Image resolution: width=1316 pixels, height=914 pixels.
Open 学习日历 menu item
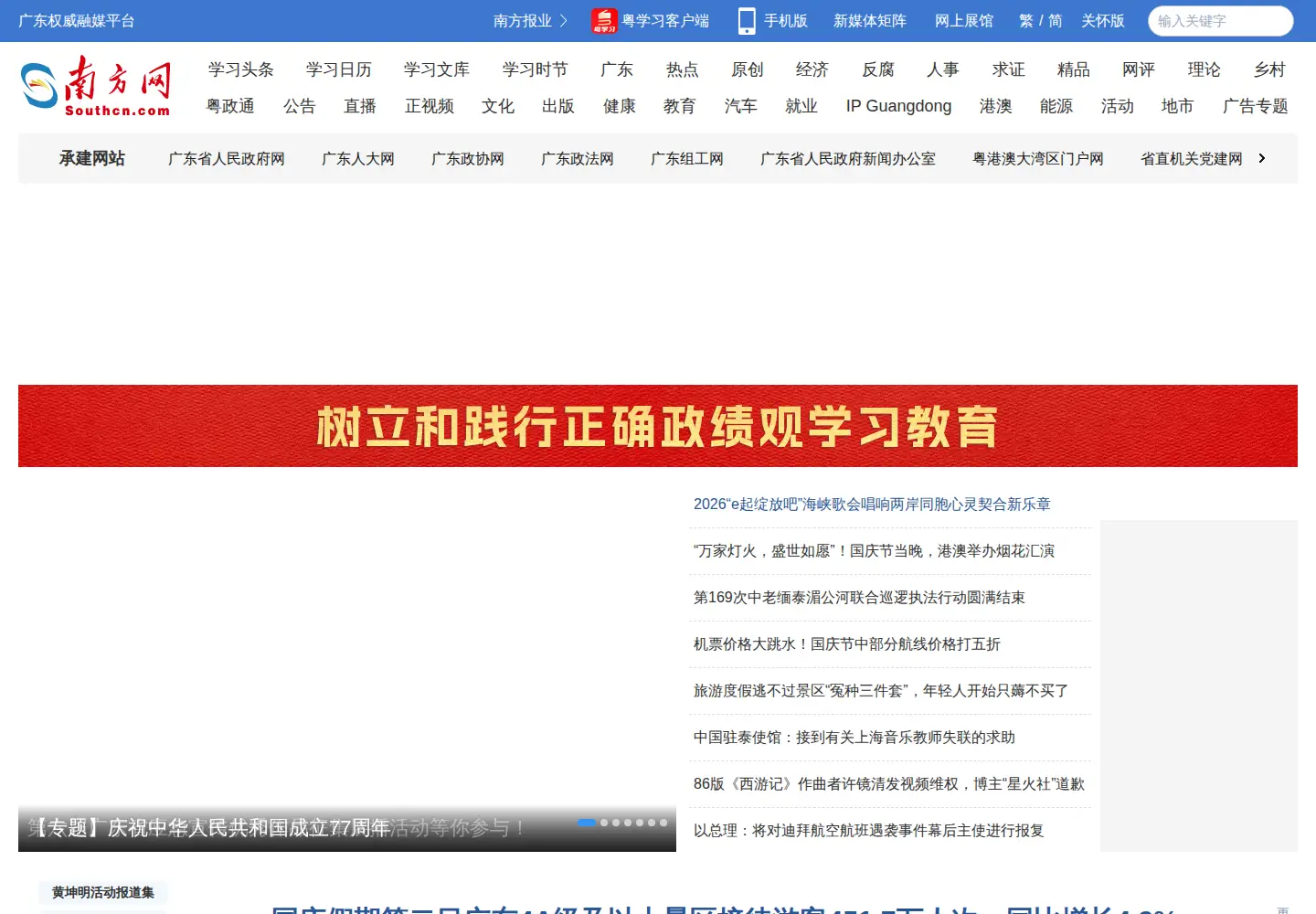tap(339, 69)
